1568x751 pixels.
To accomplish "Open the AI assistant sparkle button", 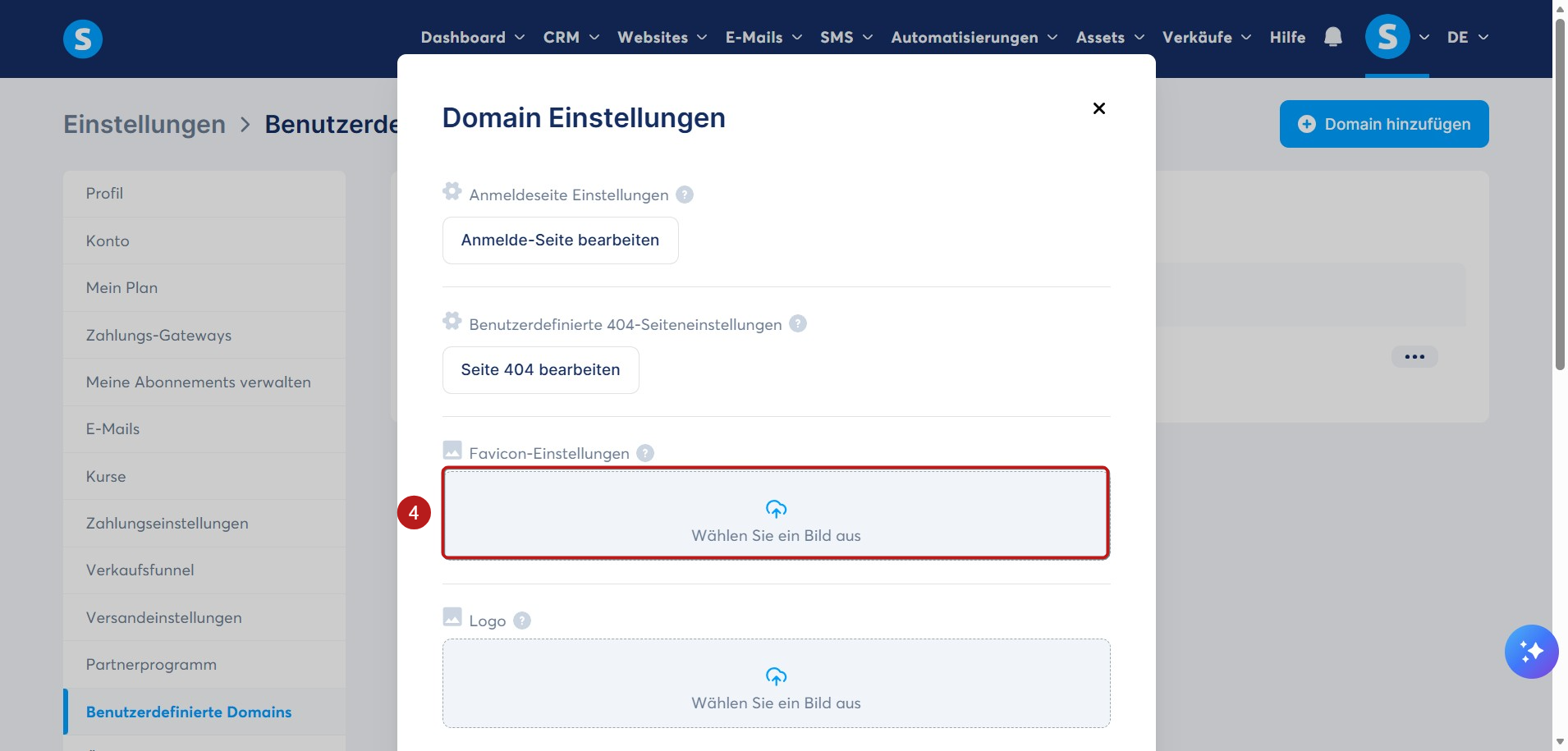I will coord(1531,652).
